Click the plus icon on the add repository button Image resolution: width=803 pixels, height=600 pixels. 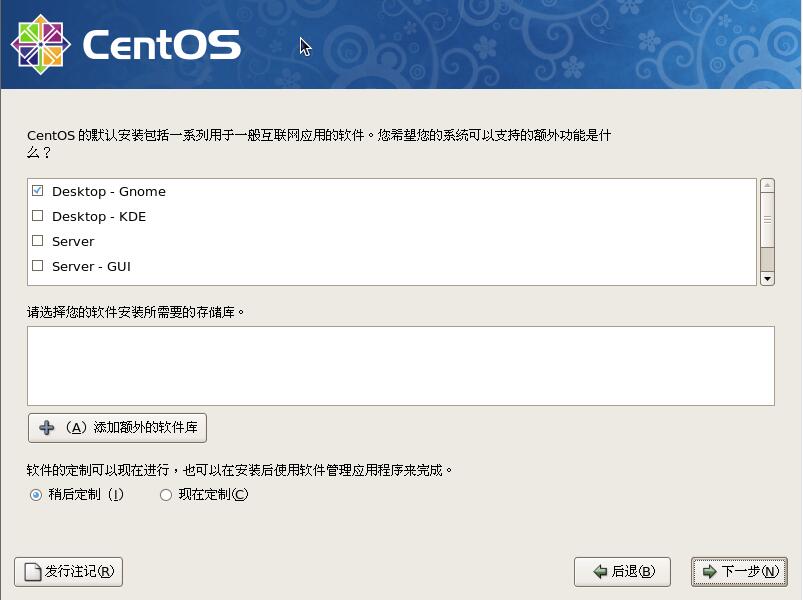(44, 427)
